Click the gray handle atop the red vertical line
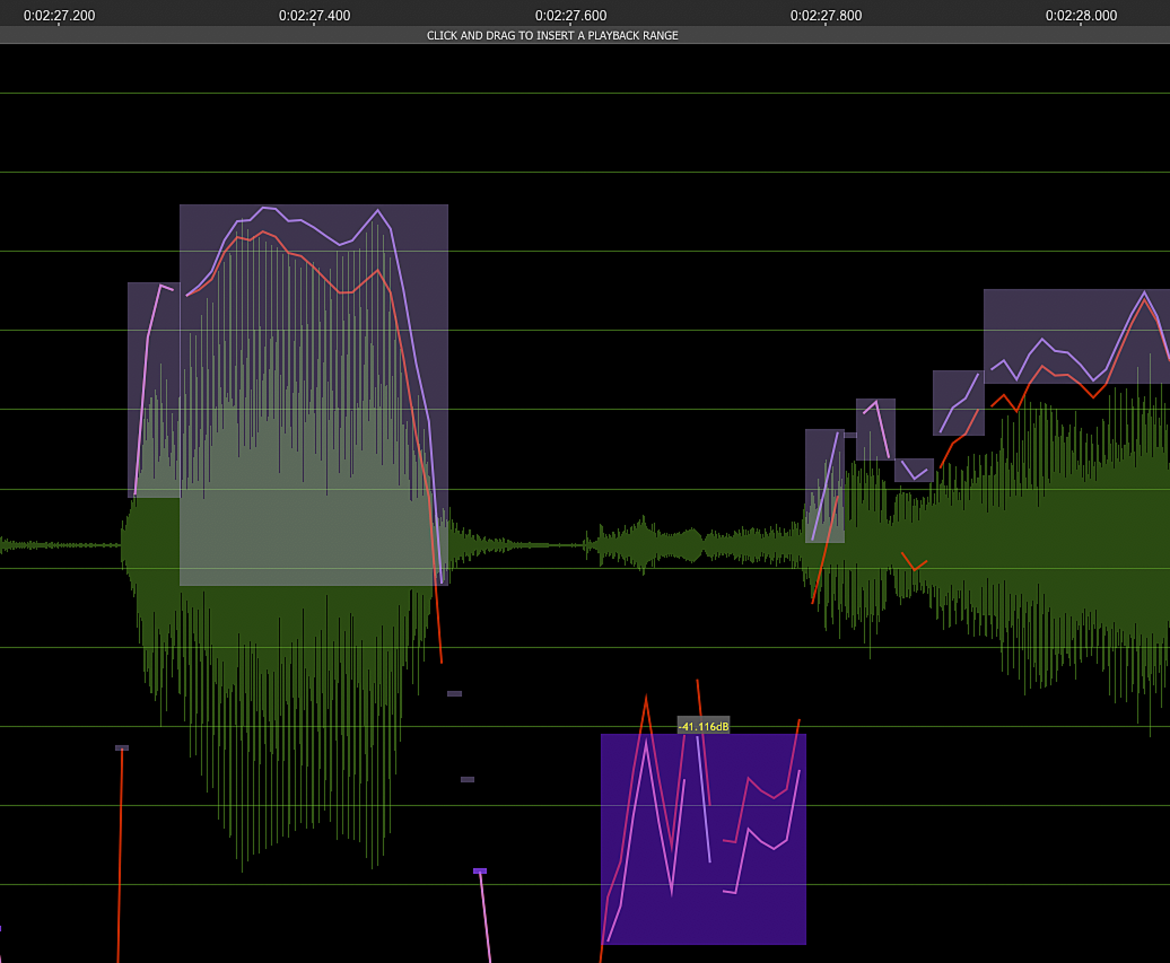Image resolution: width=1170 pixels, height=963 pixels. coord(122,747)
